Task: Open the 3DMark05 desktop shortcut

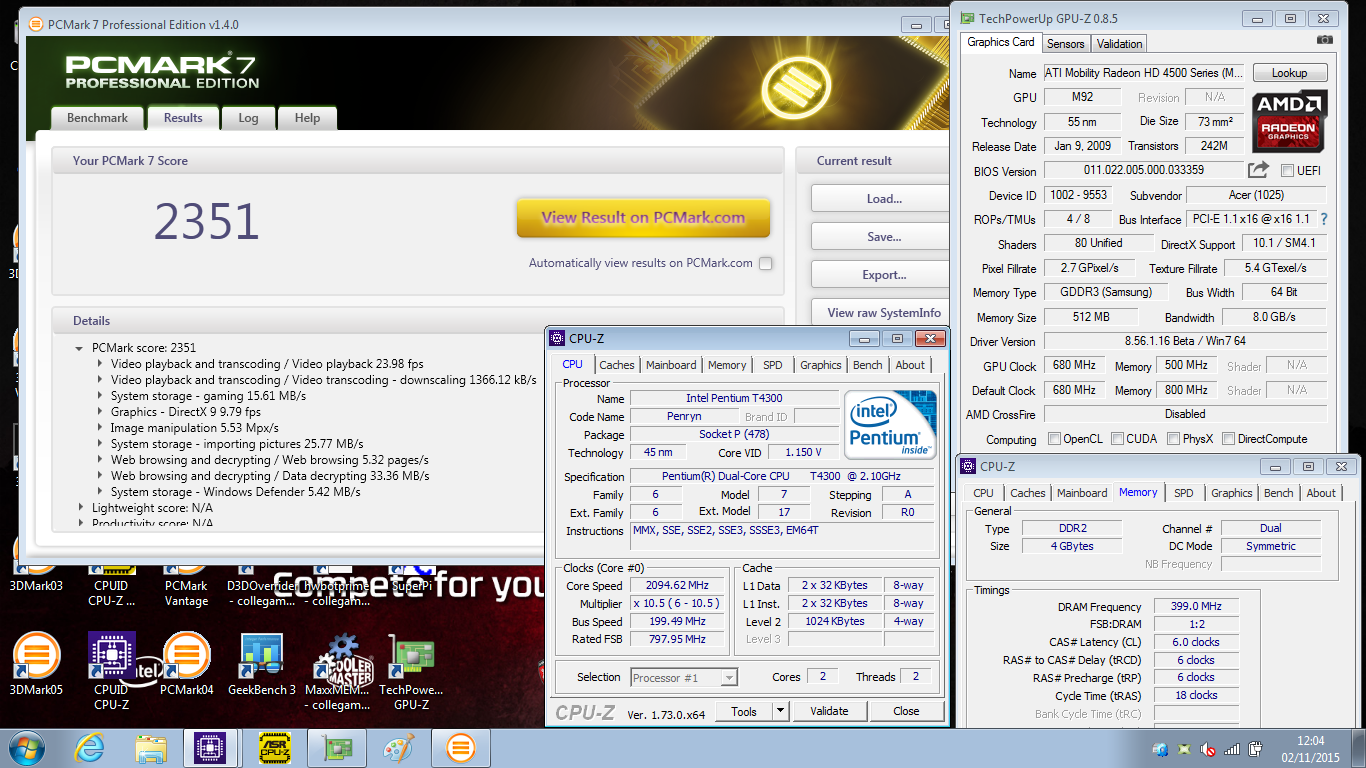Action: pos(36,663)
